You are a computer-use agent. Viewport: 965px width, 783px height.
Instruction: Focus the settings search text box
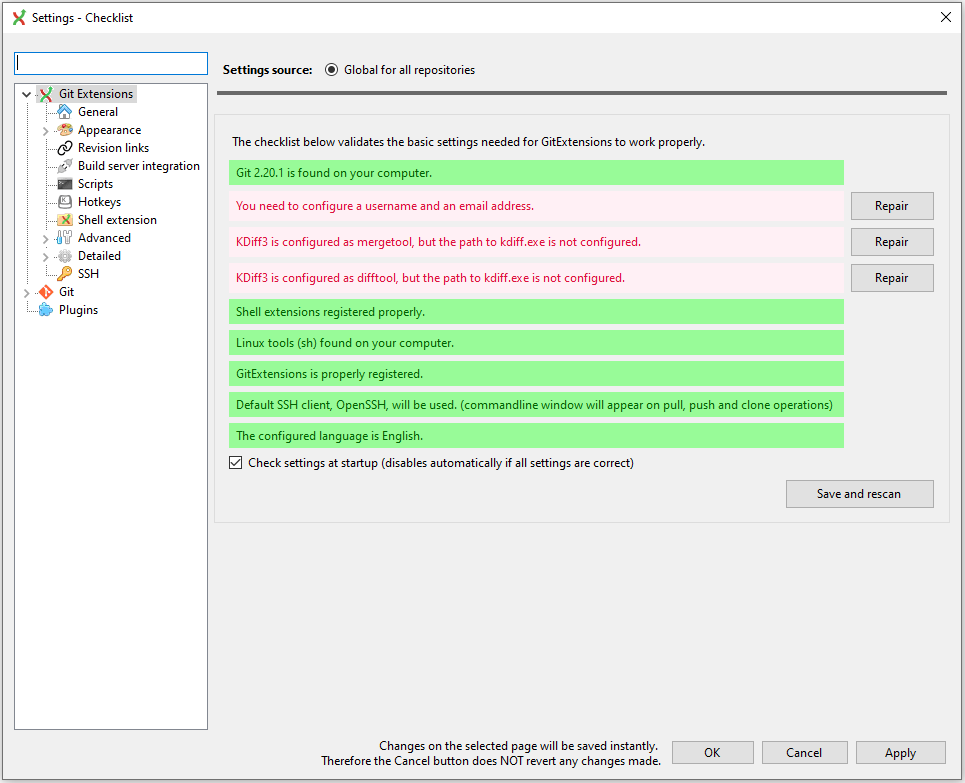[x=111, y=63]
